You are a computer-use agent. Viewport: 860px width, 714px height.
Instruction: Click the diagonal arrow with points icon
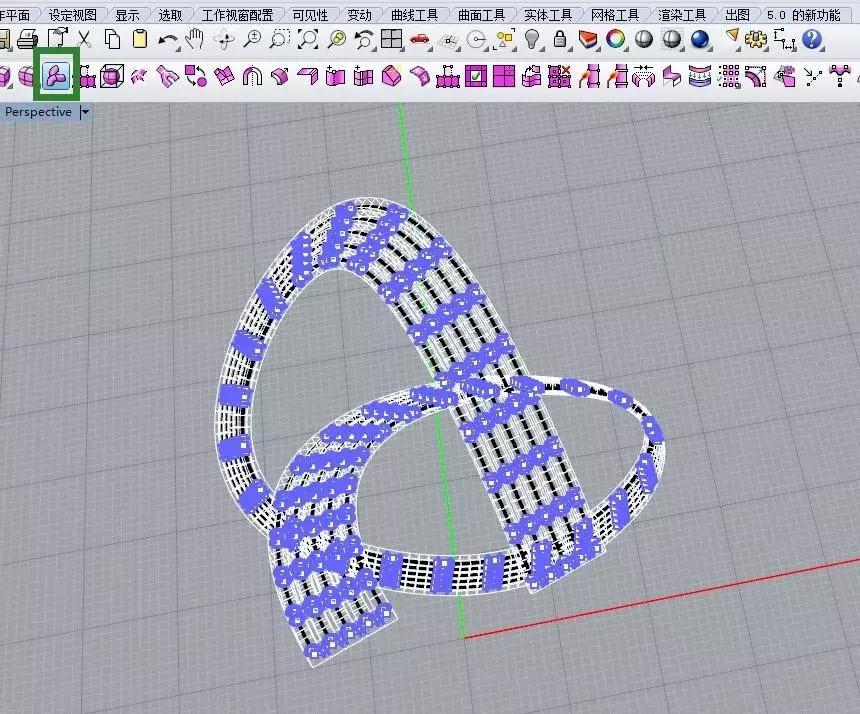pos(813,77)
